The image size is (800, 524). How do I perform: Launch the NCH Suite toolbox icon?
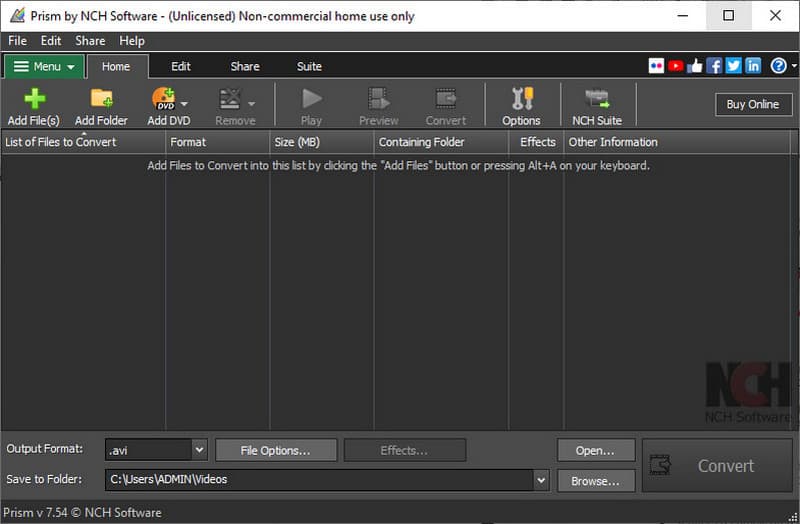click(597, 99)
